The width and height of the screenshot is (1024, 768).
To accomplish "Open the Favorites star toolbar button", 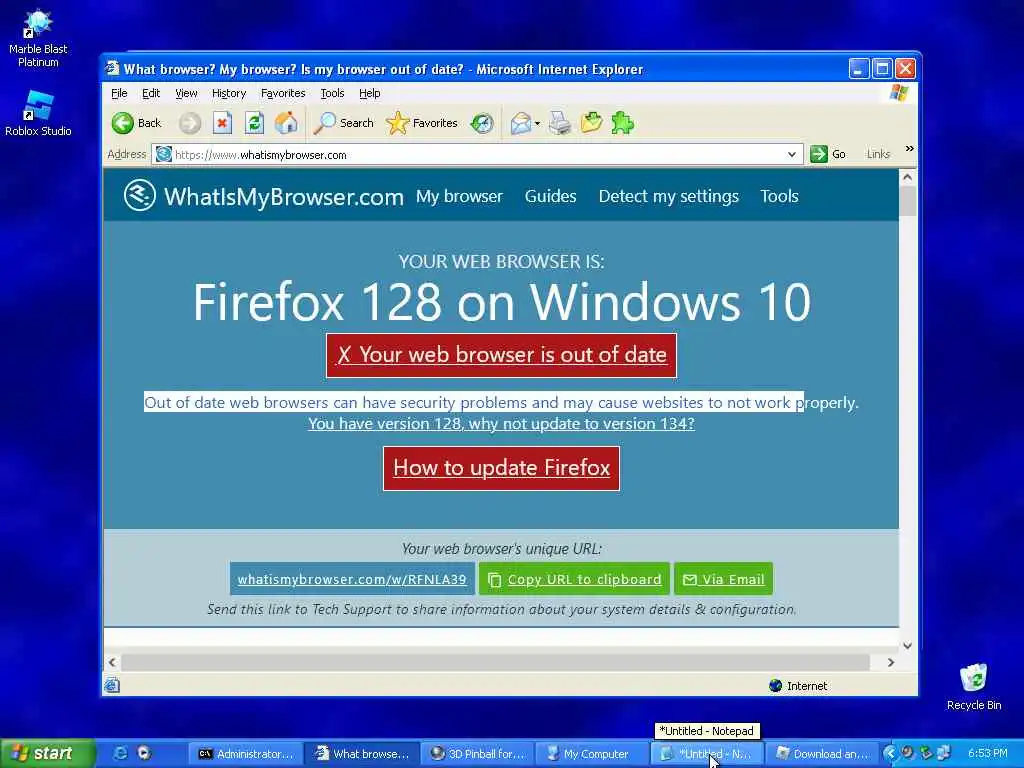I will pos(422,123).
